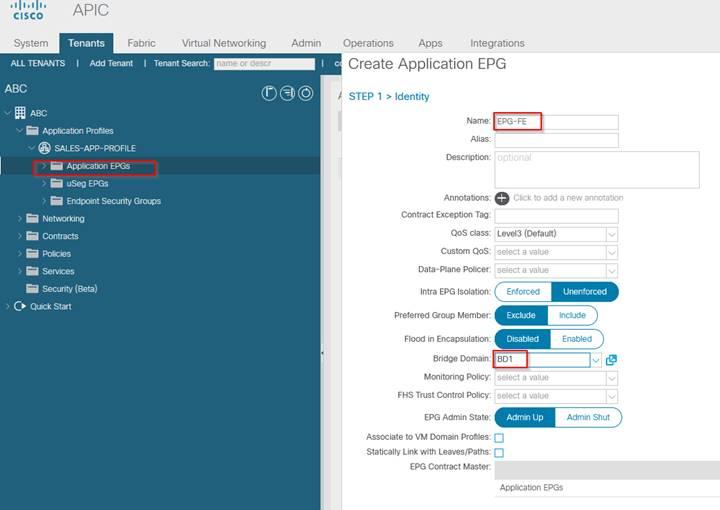Set EPG Admin State to Admin Up
This screenshot has width=720, height=510.
524,417
